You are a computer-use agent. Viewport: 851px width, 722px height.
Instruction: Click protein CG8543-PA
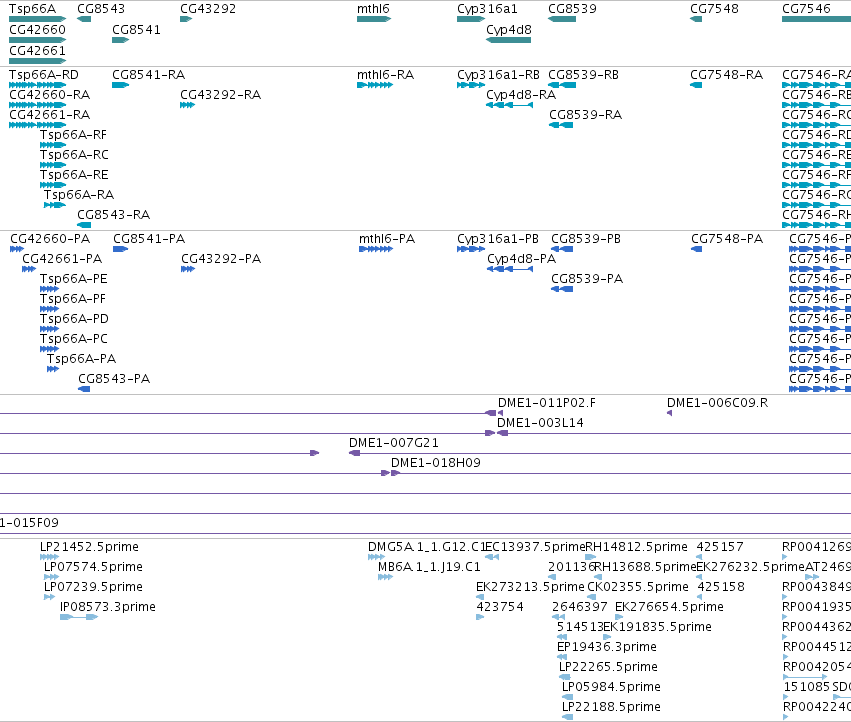pos(84,389)
